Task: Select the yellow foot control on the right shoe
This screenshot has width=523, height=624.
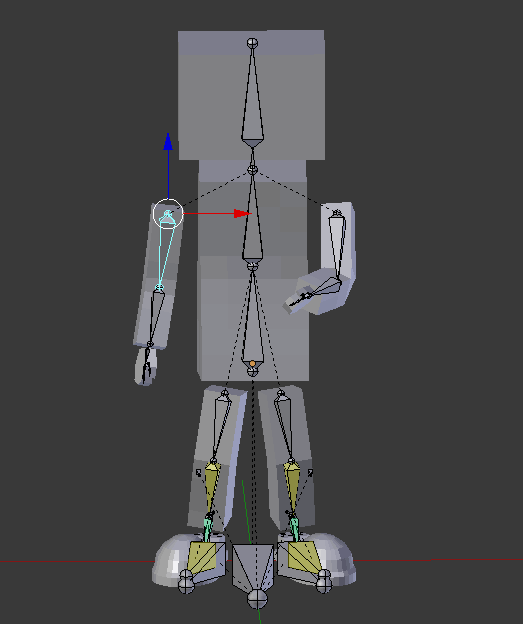Action: click(304, 556)
